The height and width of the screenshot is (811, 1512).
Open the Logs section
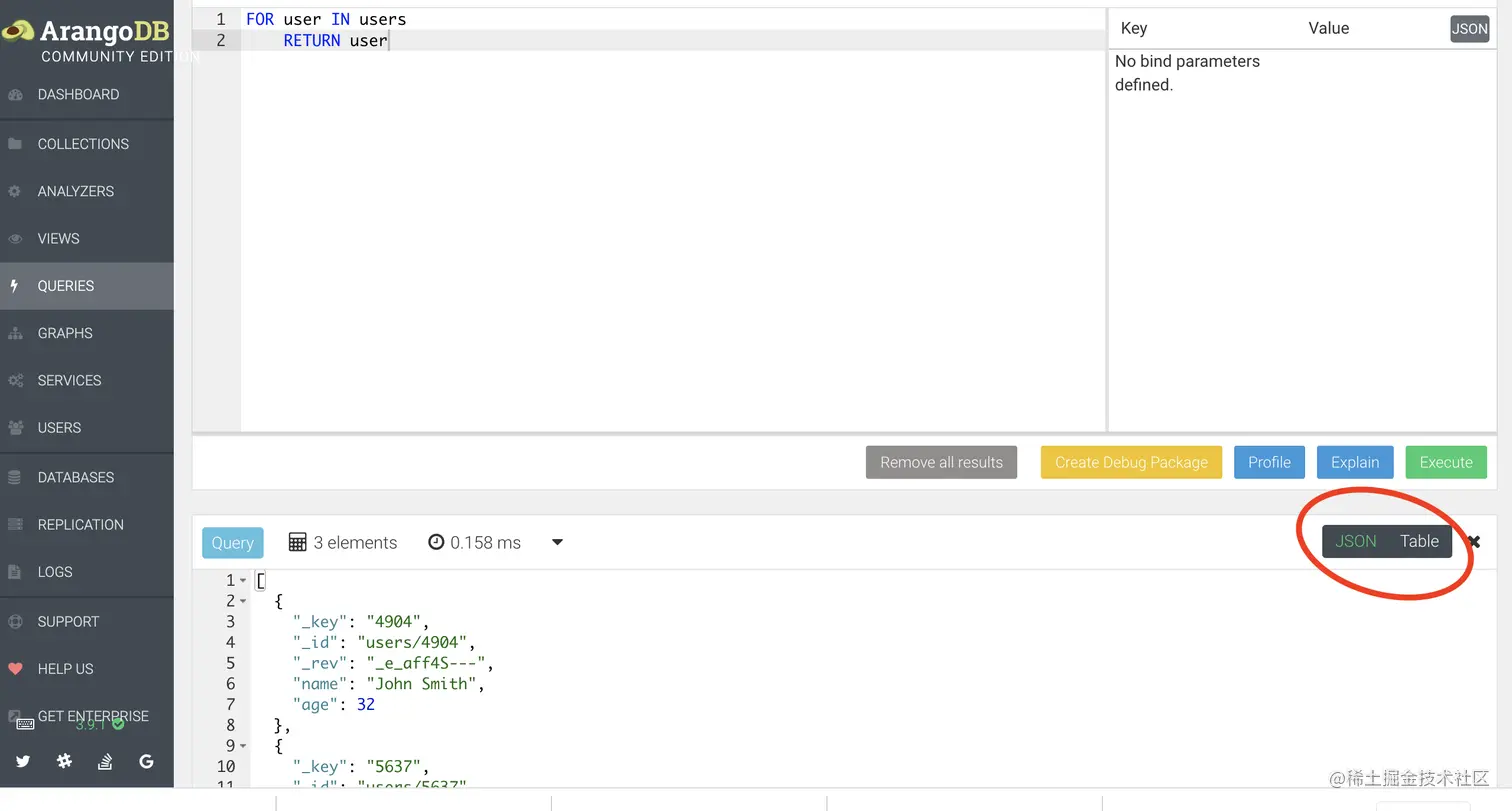tap(86, 572)
